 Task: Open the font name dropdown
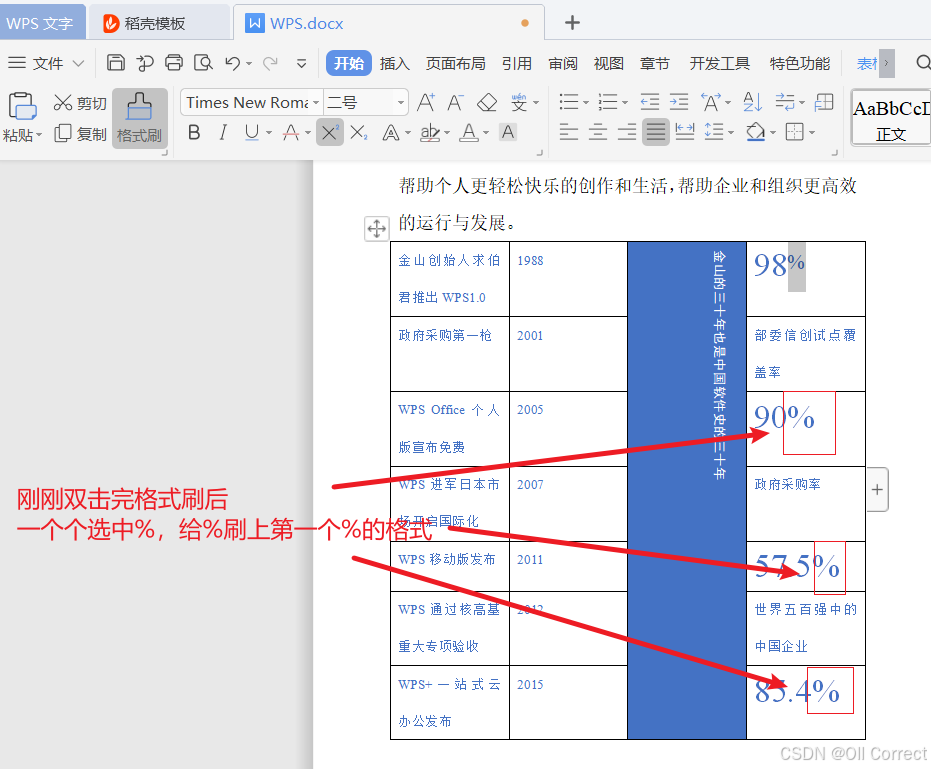point(316,103)
